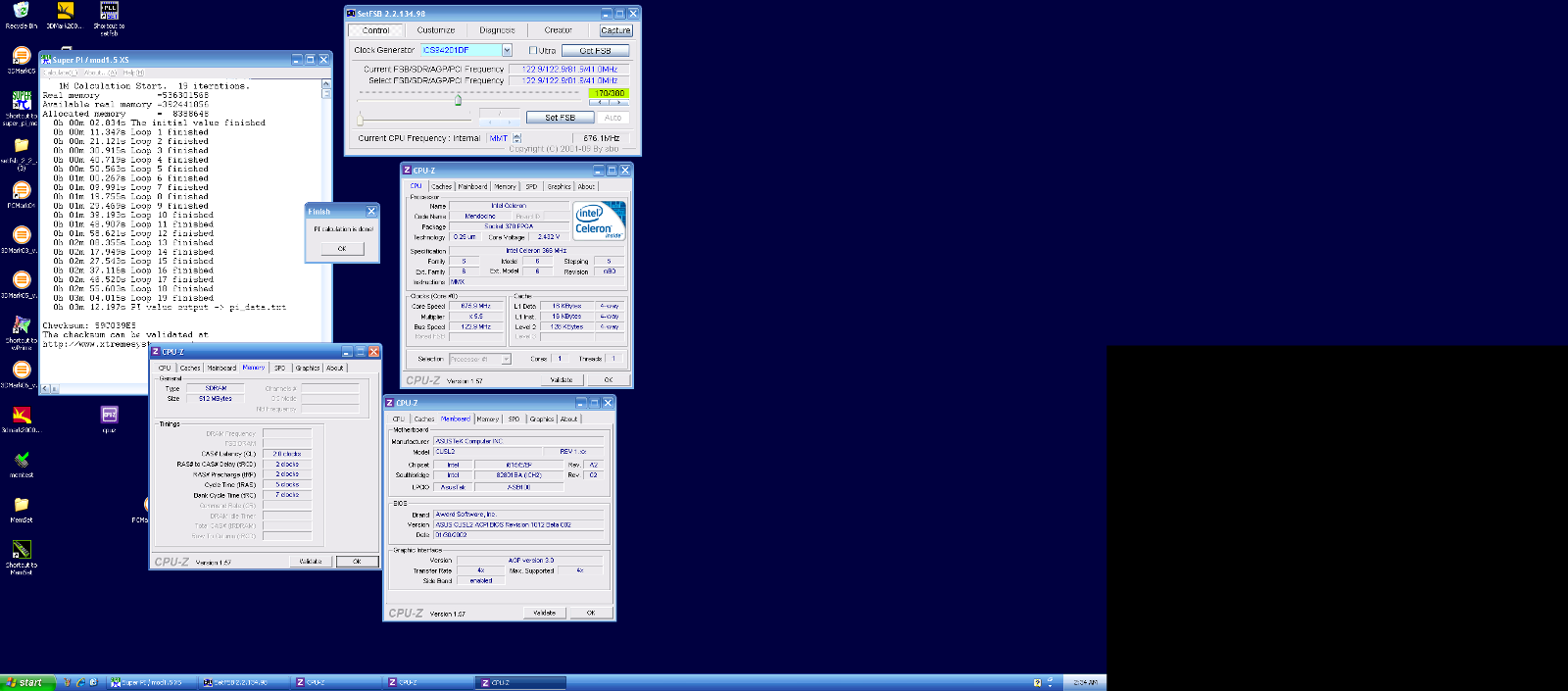
Task: Select the PCMark04 desktop icon
Action: tap(22, 194)
